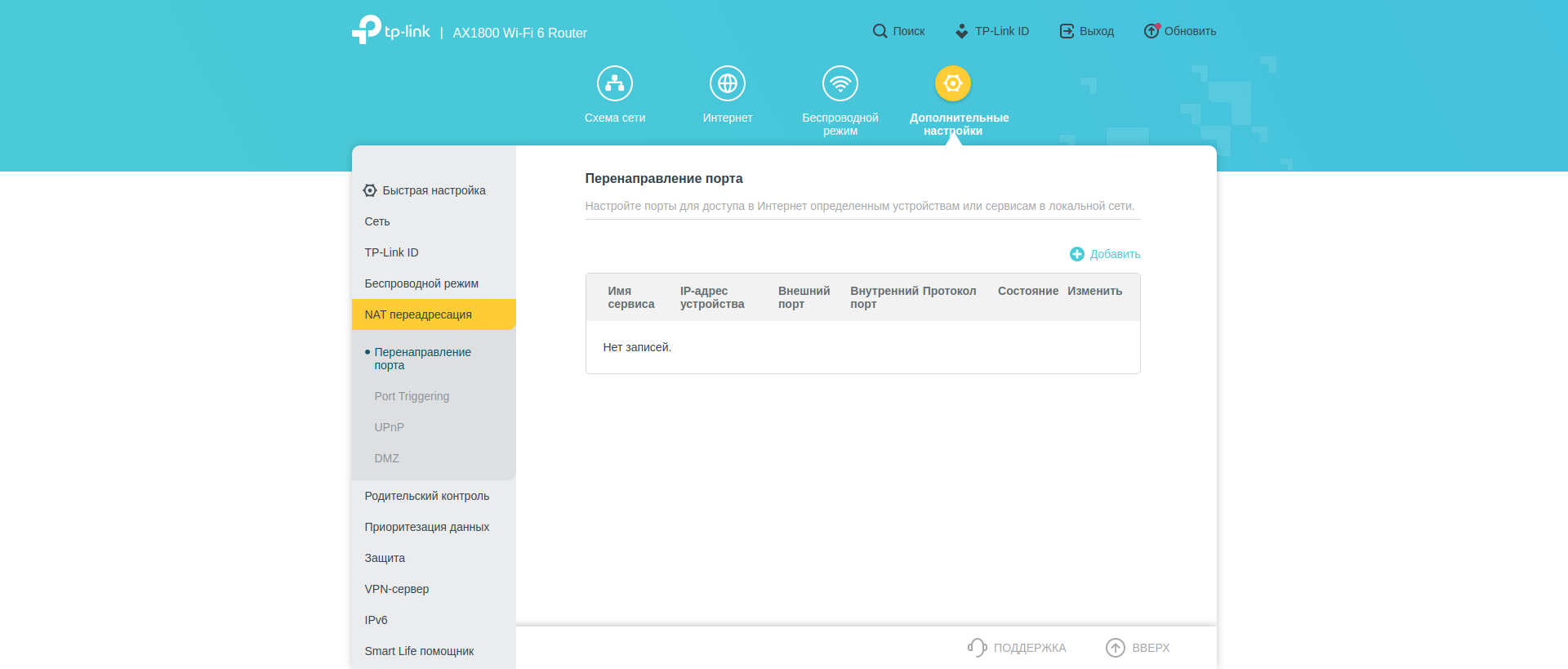The image size is (1568, 669).
Task: Open VPN-сервер in the sidebar
Action: (397, 589)
